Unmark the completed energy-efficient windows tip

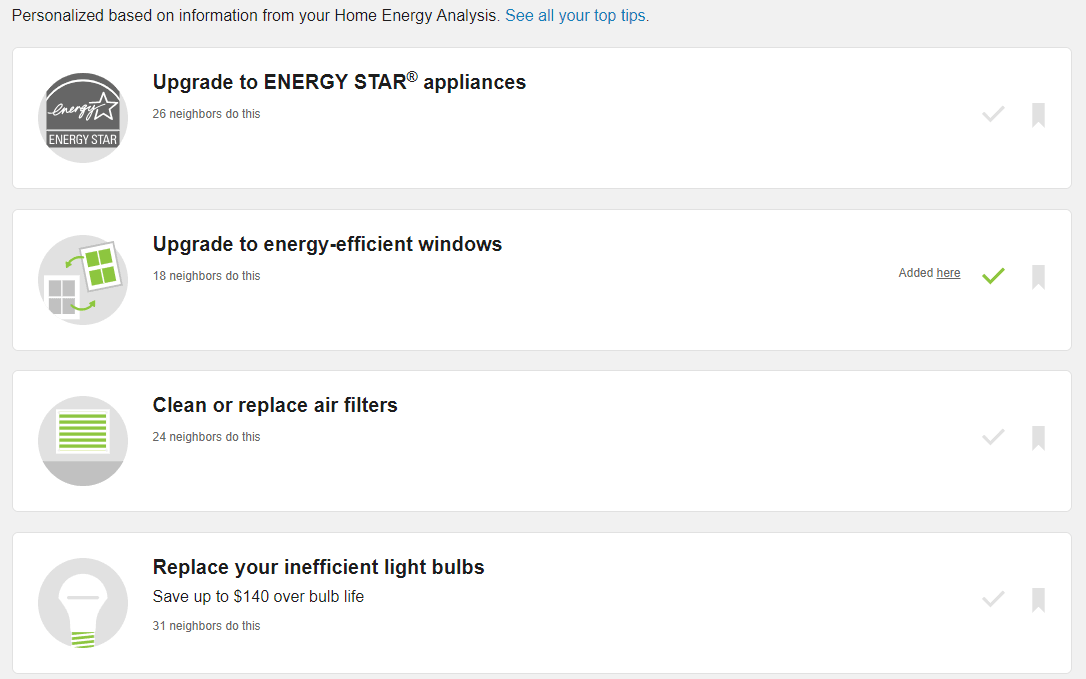point(993,275)
